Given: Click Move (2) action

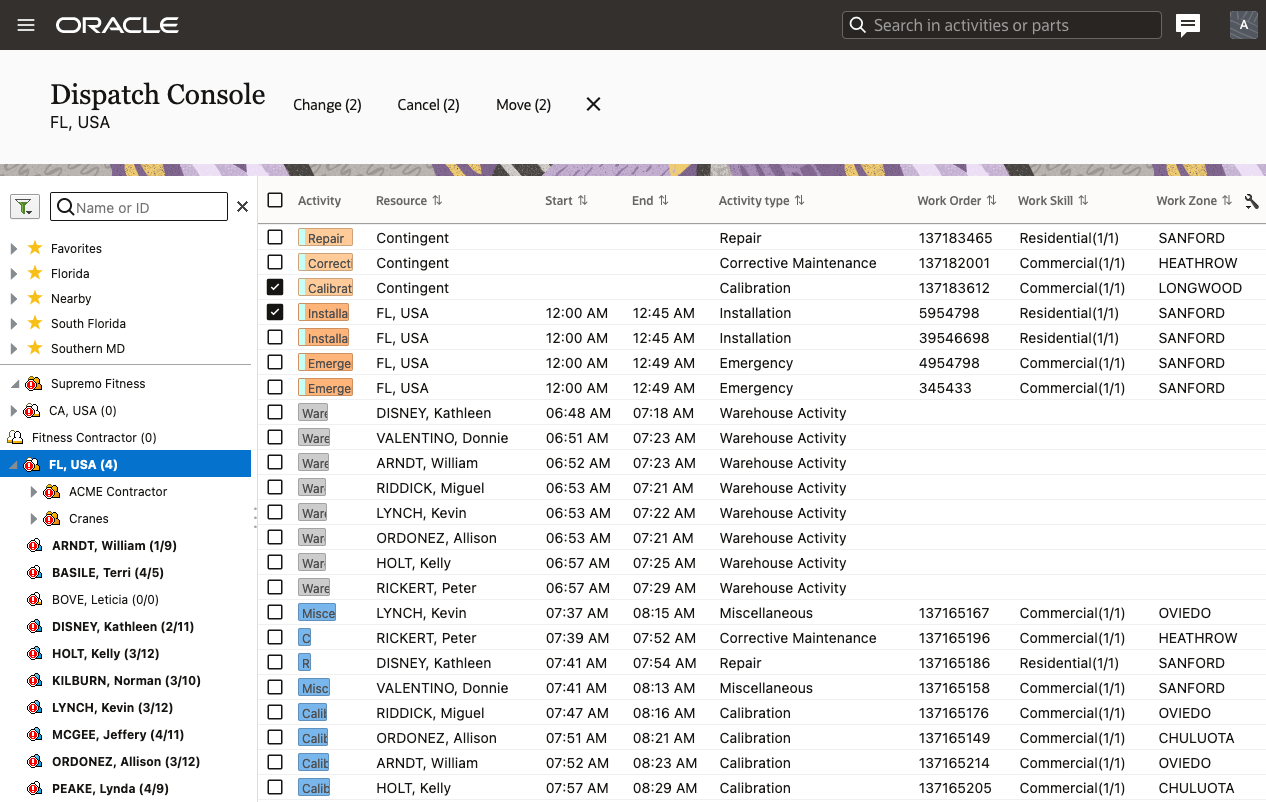Looking at the screenshot, I should coord(523,105).
